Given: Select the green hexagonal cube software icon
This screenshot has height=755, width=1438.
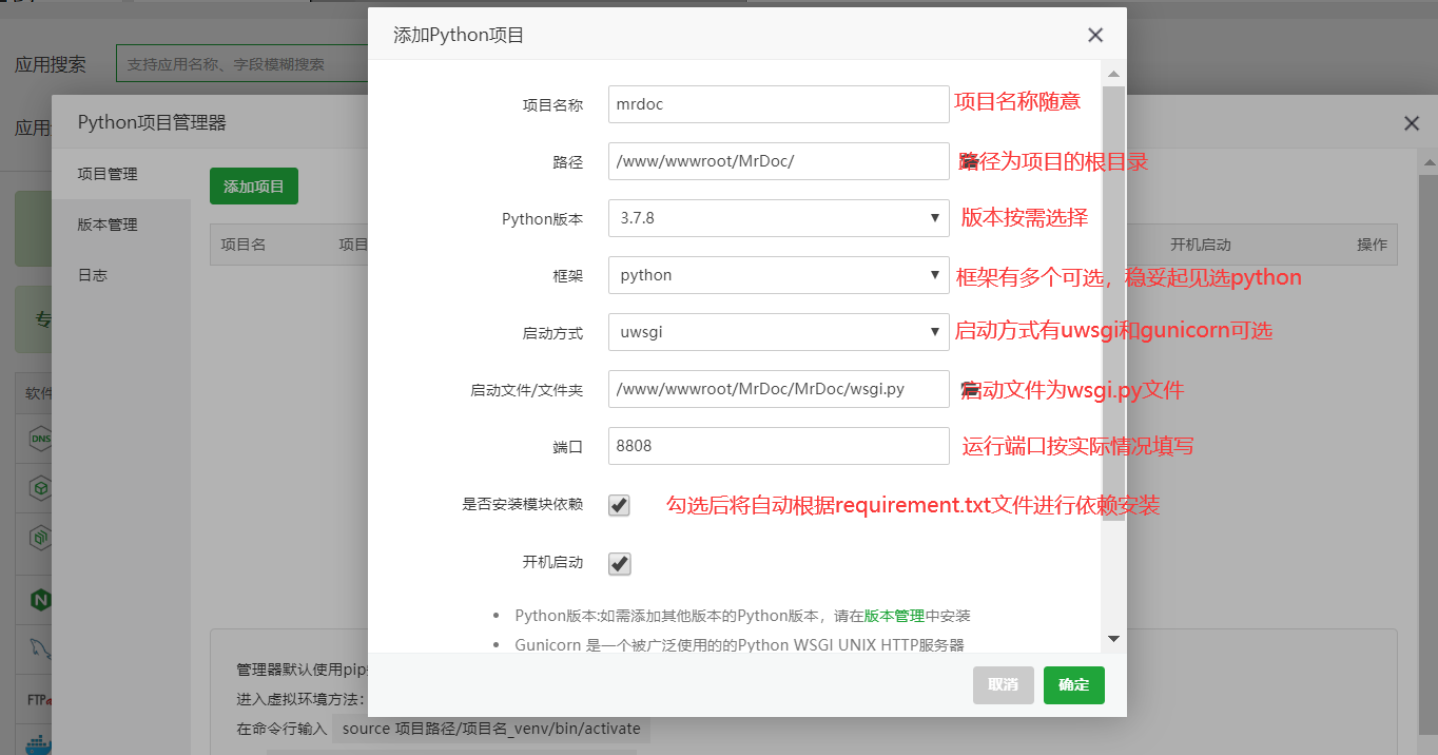Looking at the screenshot, I should [x=40, y=488].
